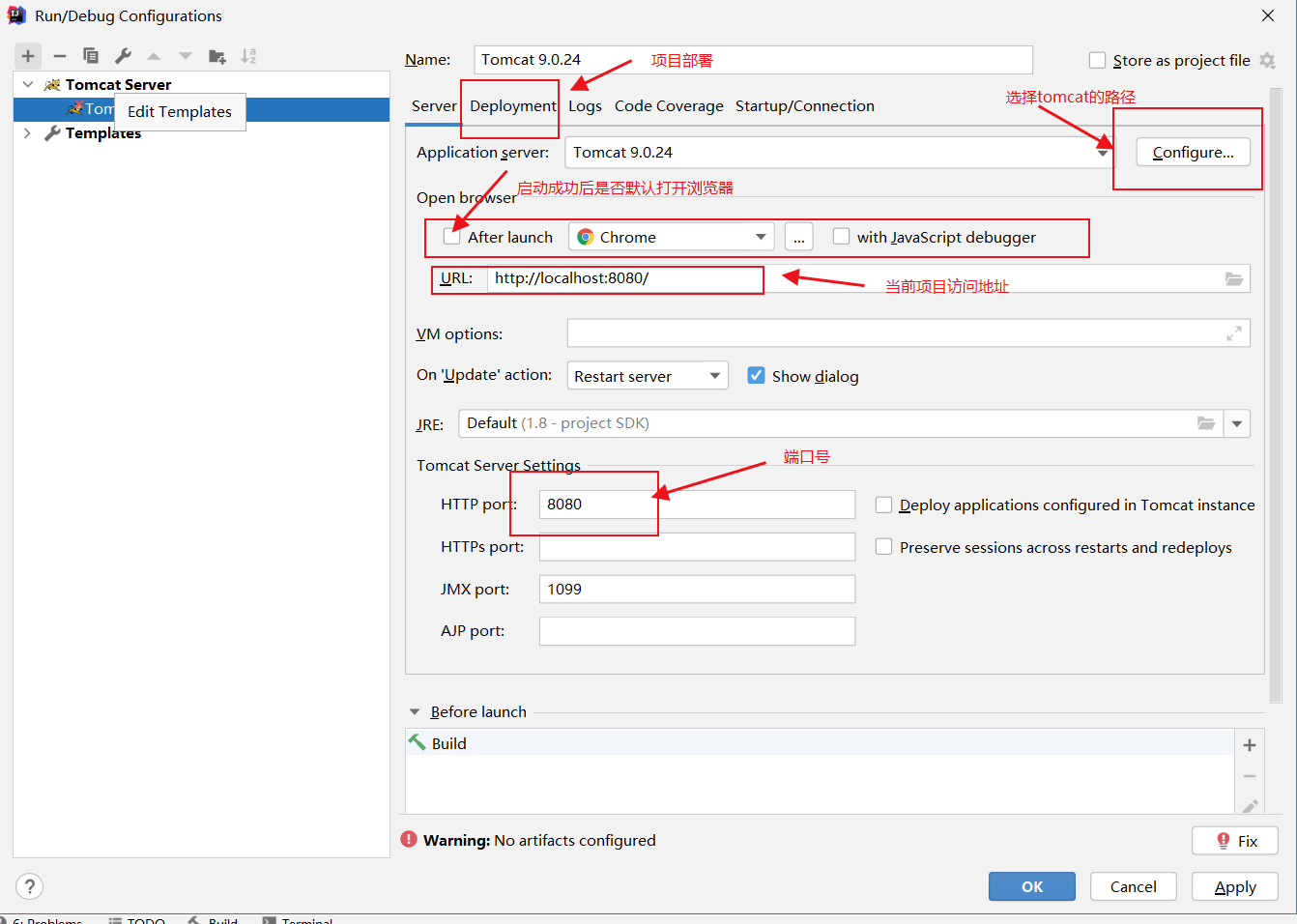Edit the Before launch task pencil icon

coord(1250,805)
